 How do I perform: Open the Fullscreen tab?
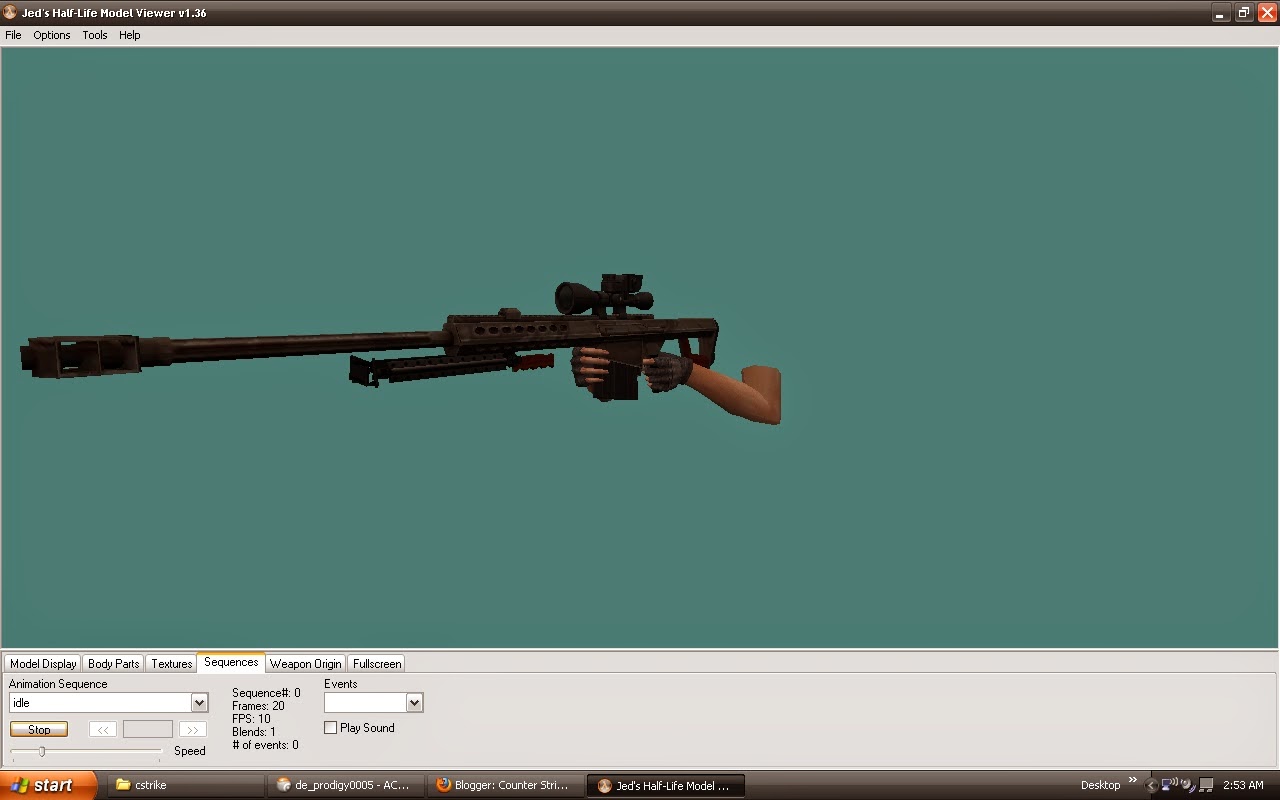click(x=377, y=663)
